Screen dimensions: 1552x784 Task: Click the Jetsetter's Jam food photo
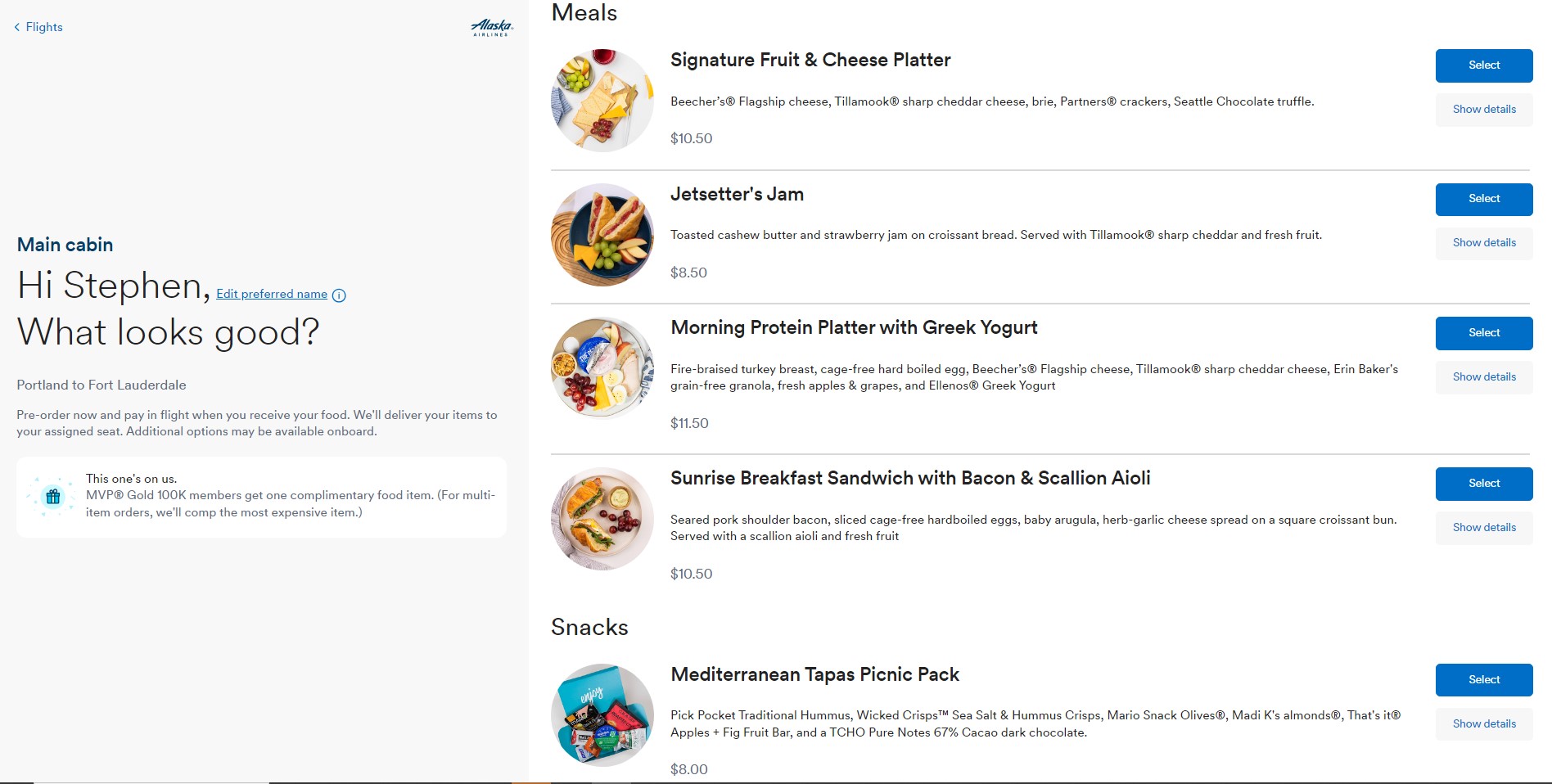pyautogui.click(x=602, y=235)
